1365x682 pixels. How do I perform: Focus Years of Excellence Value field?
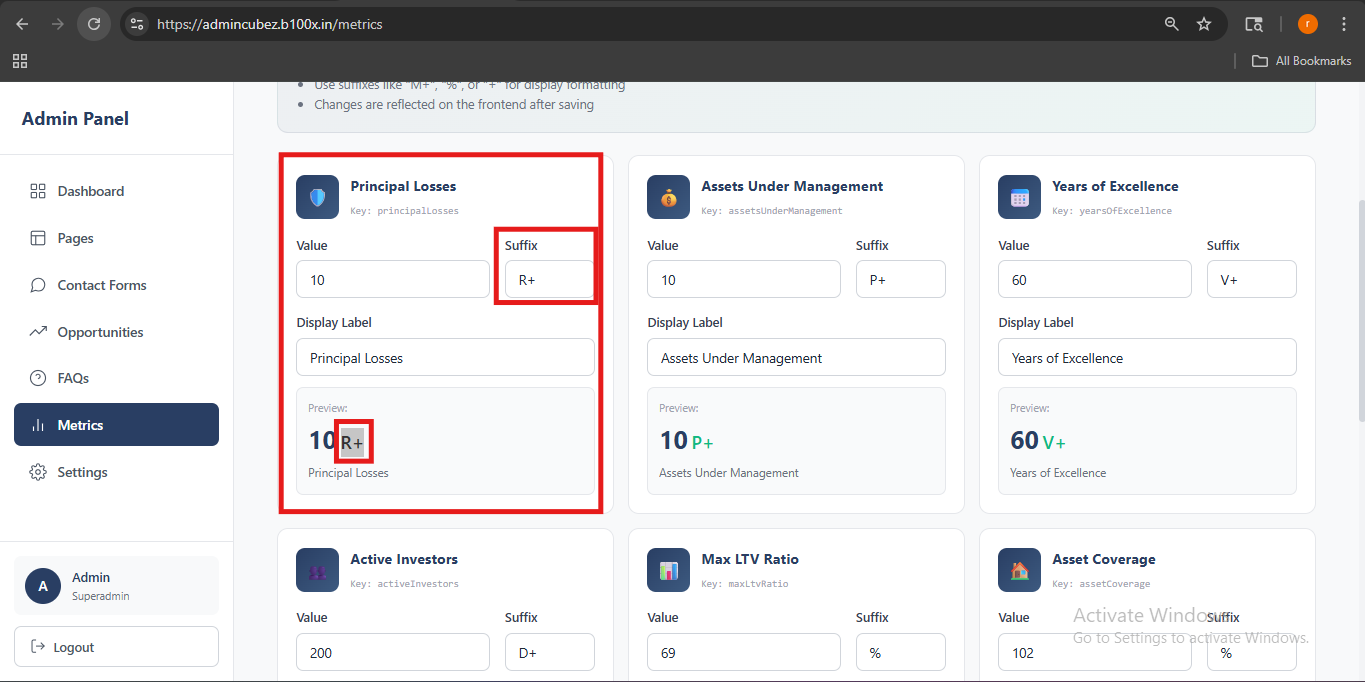click(1095, 279)
